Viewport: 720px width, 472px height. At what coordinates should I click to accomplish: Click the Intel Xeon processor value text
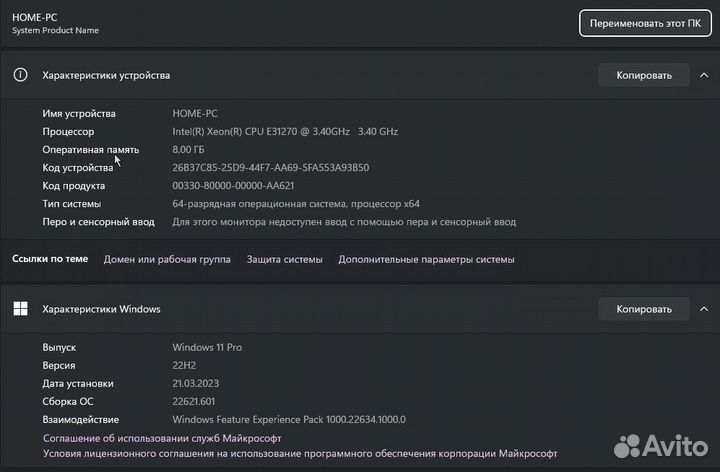(285, 131)
